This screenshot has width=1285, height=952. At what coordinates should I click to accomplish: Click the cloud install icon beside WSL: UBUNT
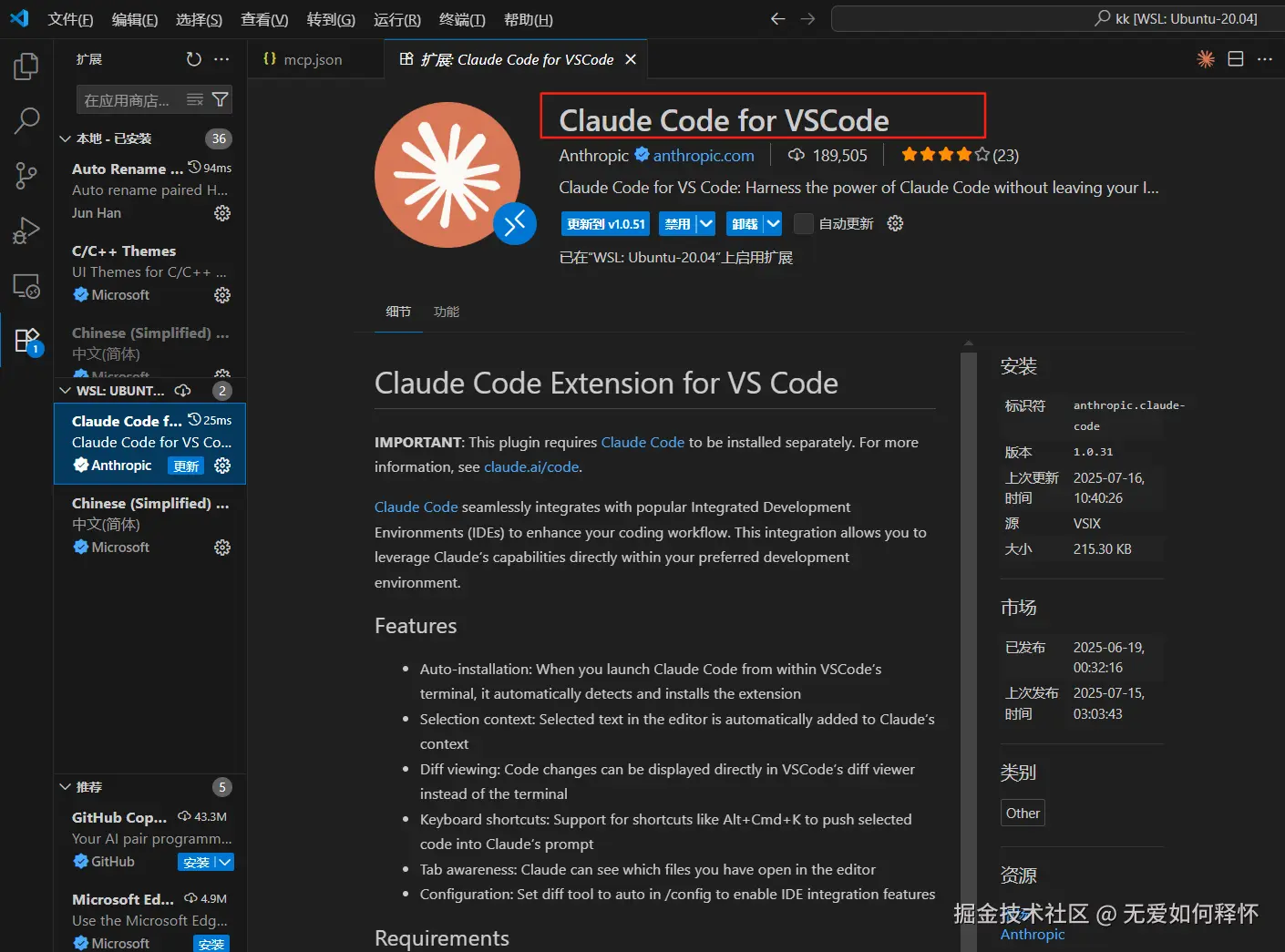click(x=182, y=391)
